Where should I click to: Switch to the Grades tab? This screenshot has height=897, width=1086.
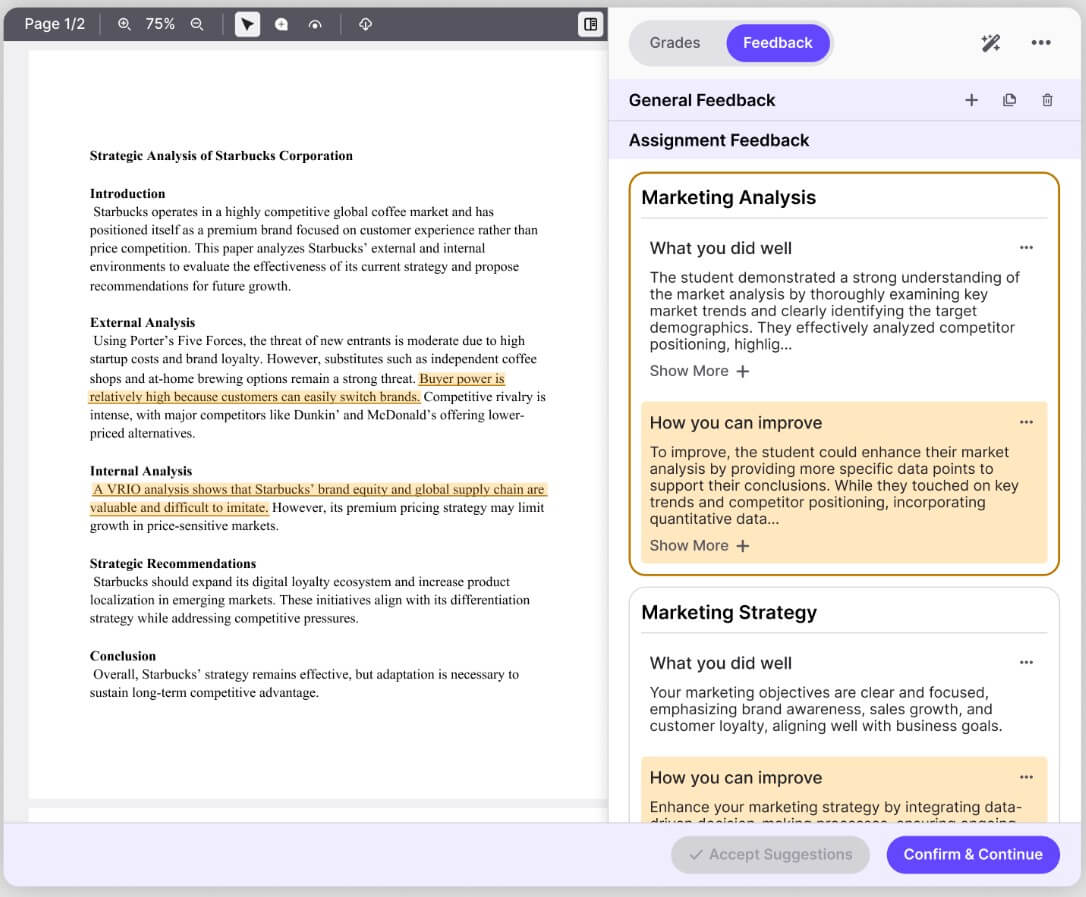click(675, 43)
